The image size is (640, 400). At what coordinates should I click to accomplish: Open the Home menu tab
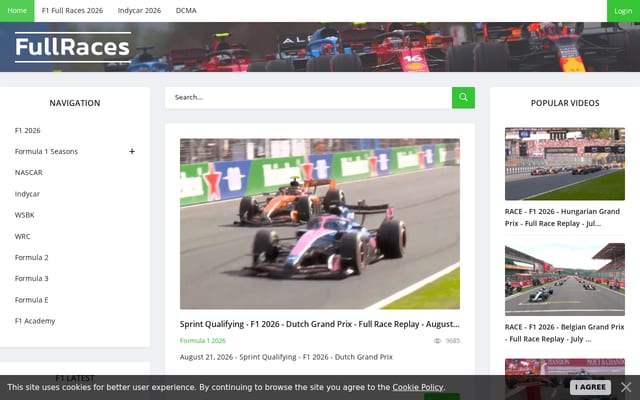17,11
